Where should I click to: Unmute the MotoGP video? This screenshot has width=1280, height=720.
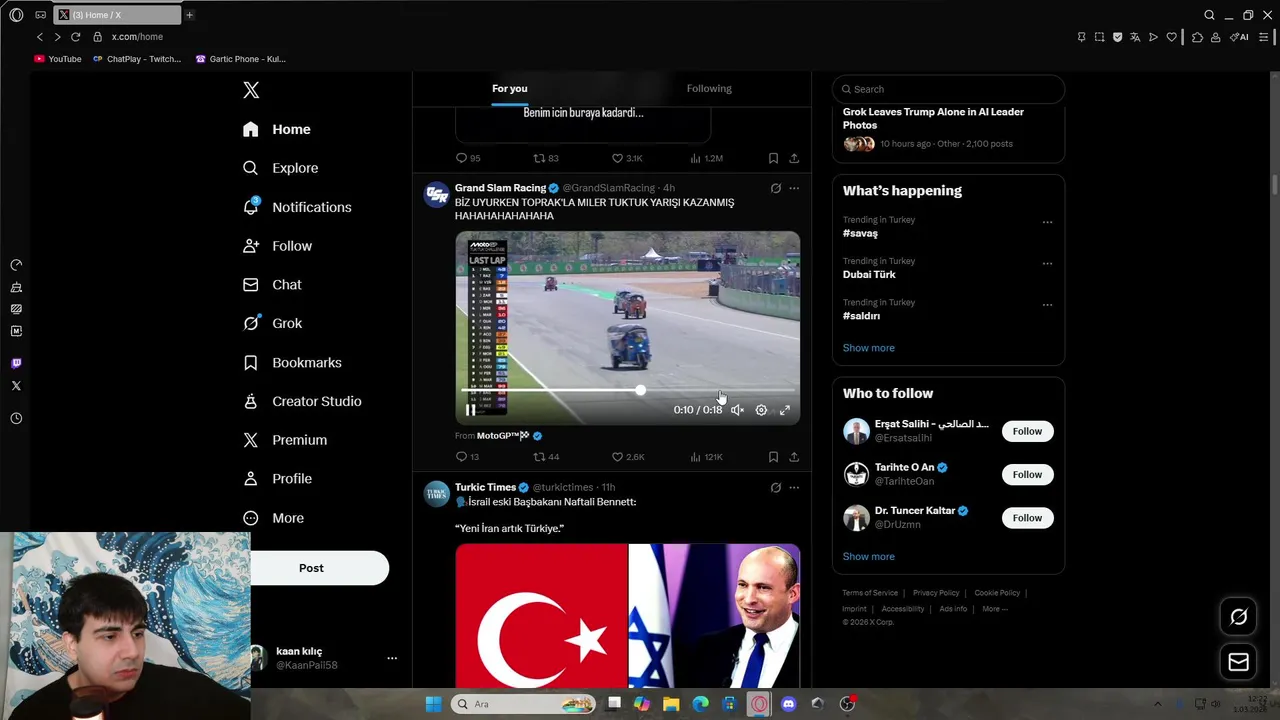pos(737,410)
